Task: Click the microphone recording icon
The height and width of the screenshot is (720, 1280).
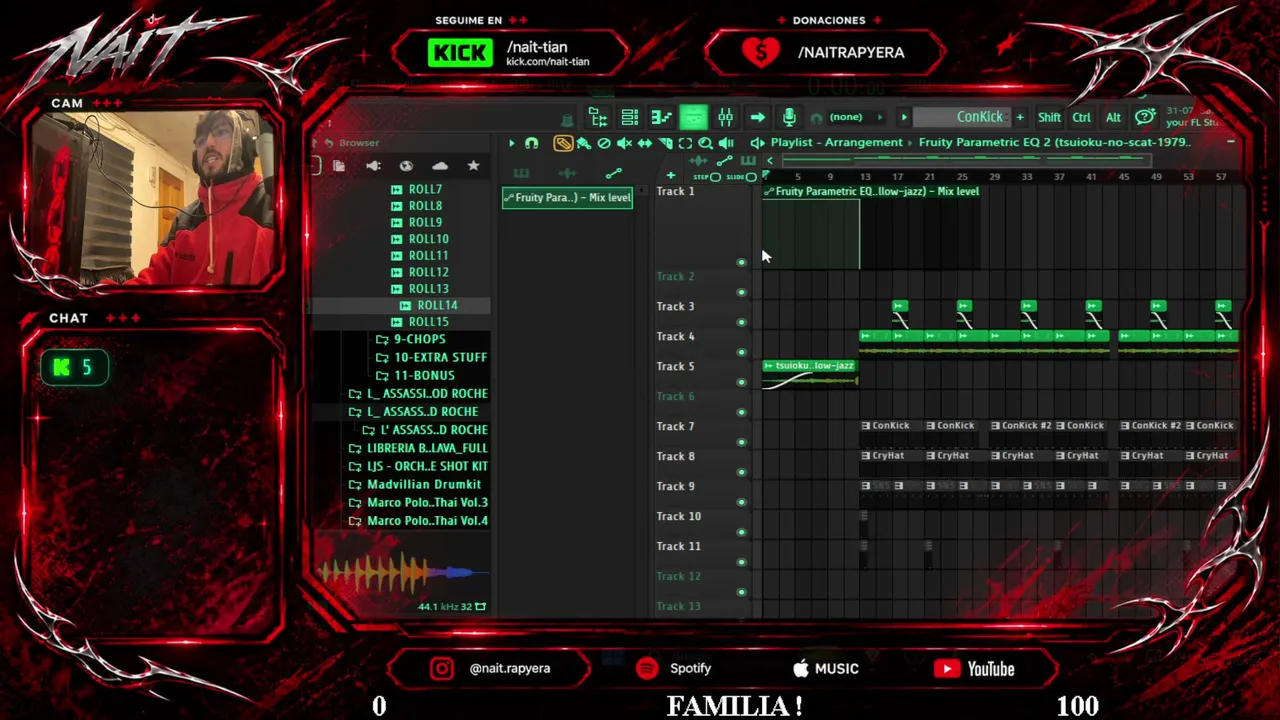Action: (x=789, y=117)
